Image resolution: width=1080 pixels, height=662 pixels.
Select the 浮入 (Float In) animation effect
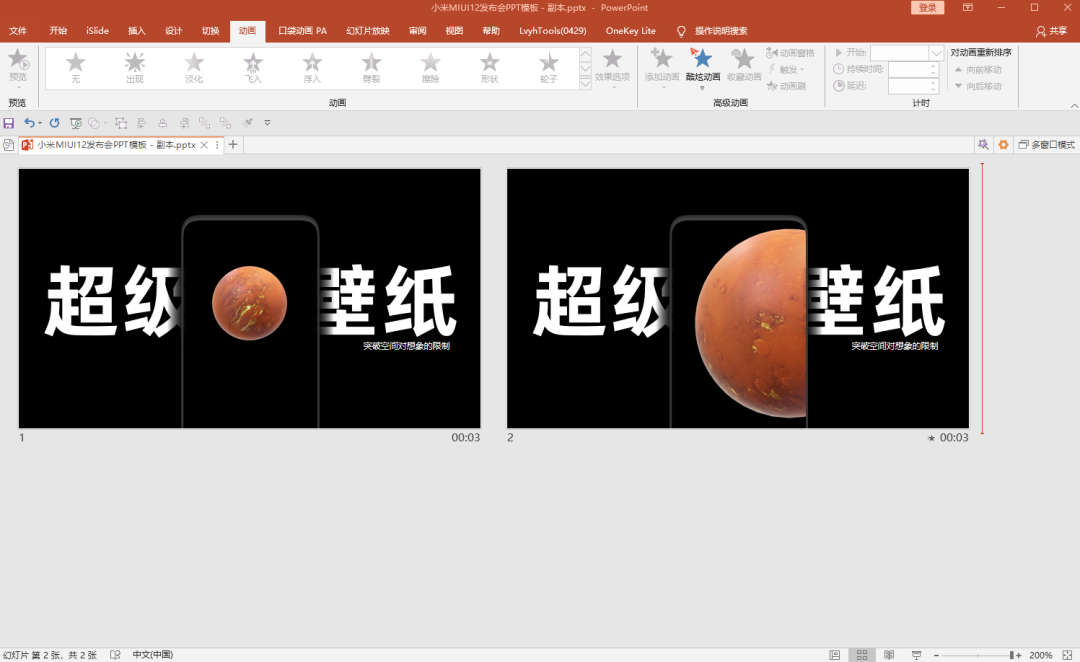pos(313,68)
